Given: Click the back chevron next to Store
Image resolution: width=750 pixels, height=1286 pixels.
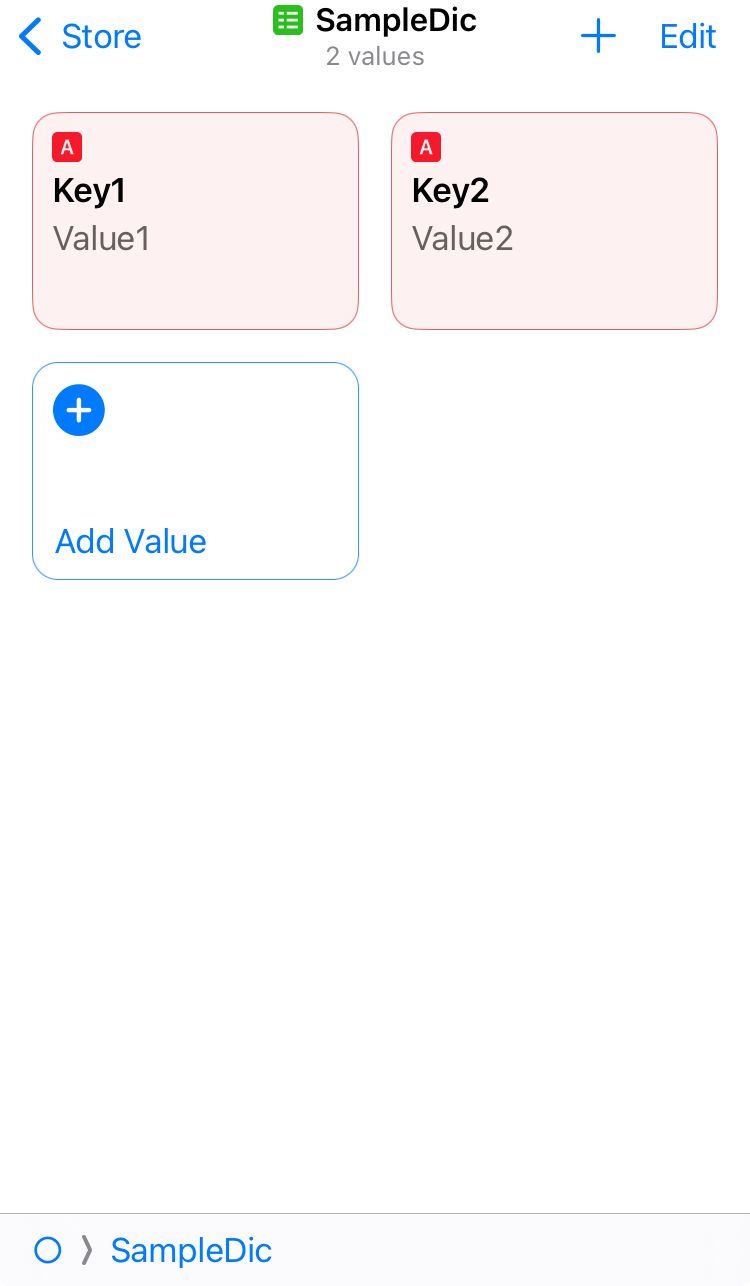Looking at the screenshot, I should click(x=29, y=36).
